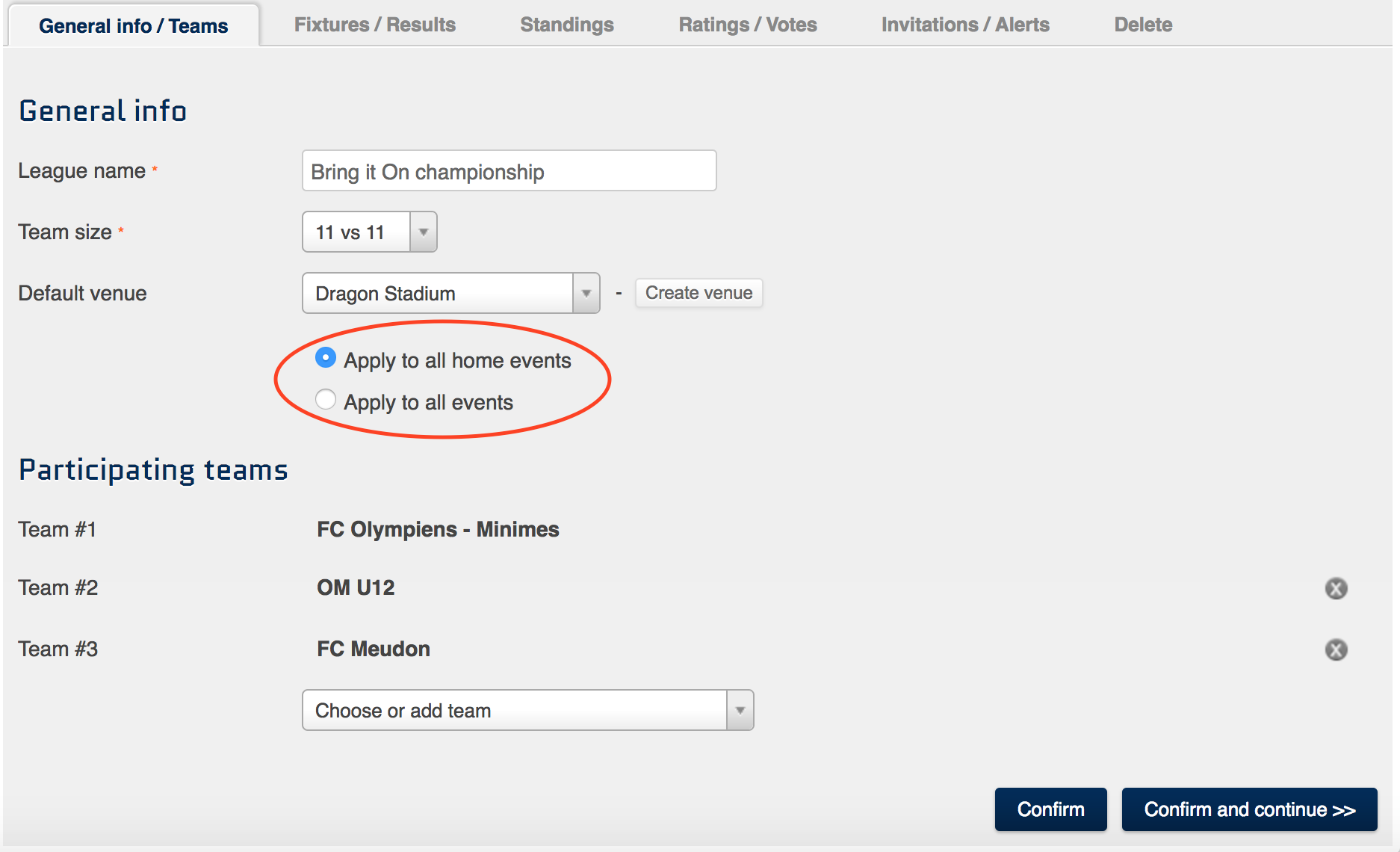This screenshot has width=1400, height=852.
Task: Go to Ratings / Votes tab
Action: coord(747,25)
